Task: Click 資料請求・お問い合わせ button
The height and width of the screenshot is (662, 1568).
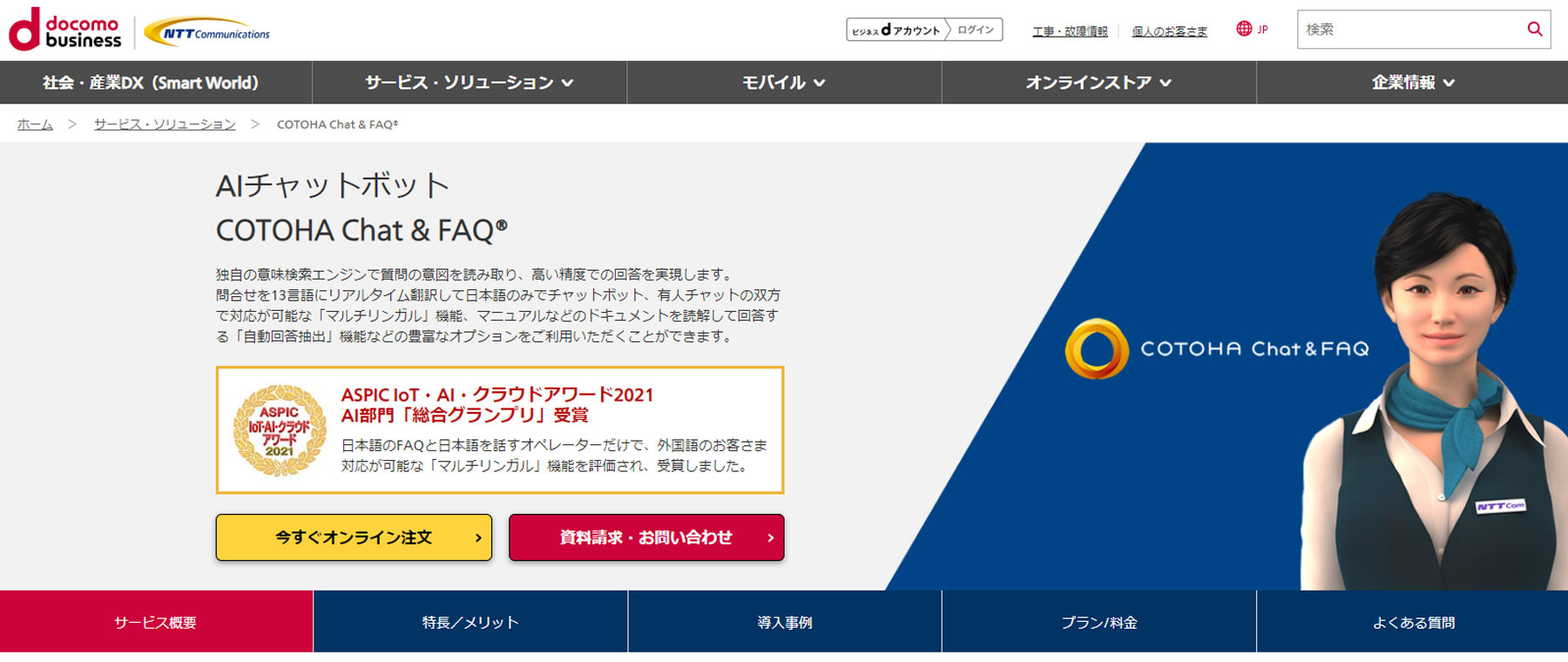Action: tap(646, 537)
